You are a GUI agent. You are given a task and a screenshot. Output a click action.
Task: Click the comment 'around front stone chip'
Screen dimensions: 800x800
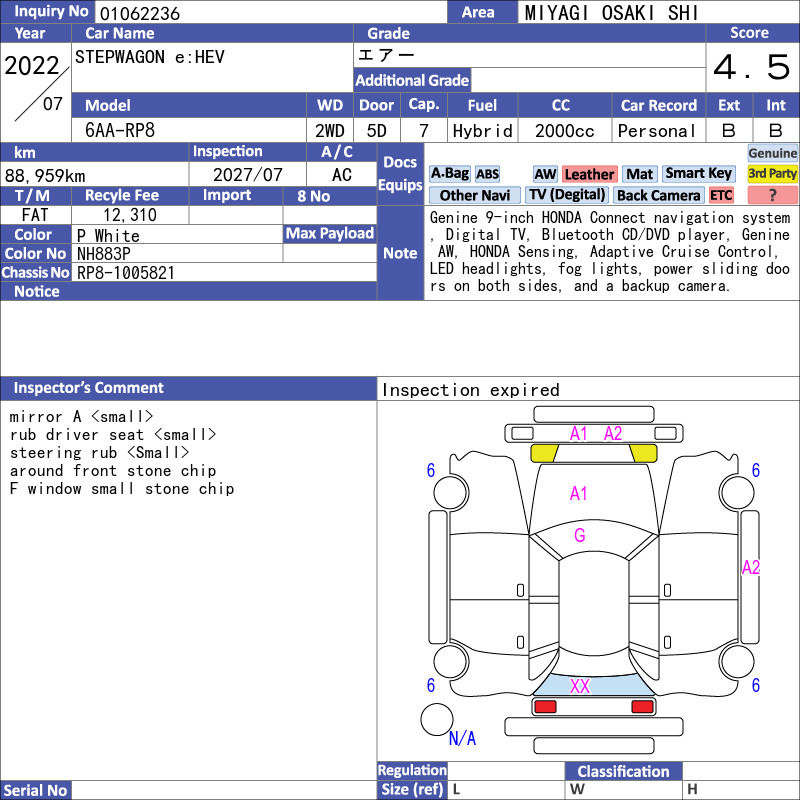[x=113, y=470]
